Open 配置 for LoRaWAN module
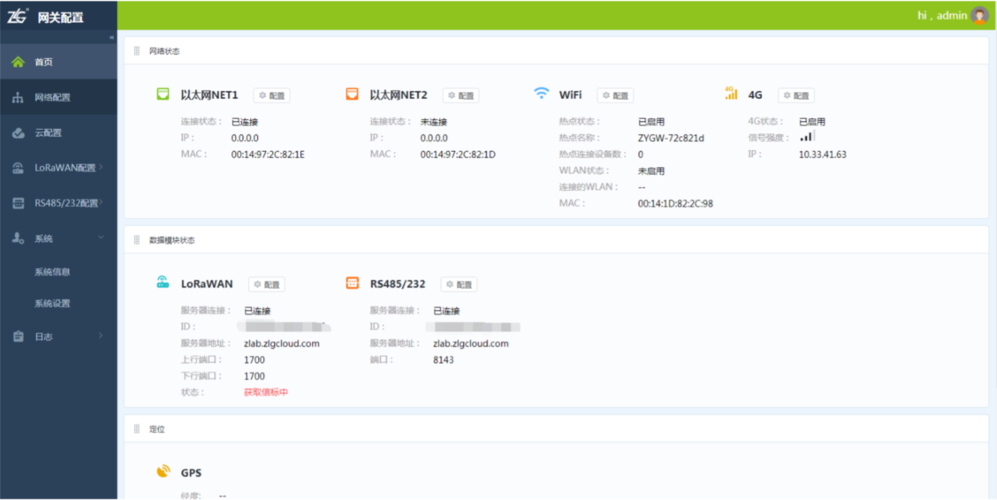The height and width of the screenshot is (500, 997). 266,284
